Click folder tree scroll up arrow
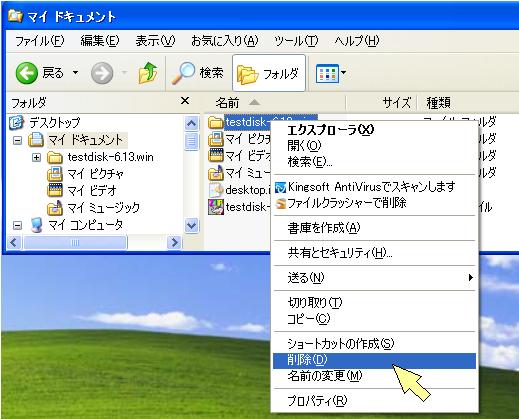The height and width of the screenshot is (419, 519). click(191, 123)
